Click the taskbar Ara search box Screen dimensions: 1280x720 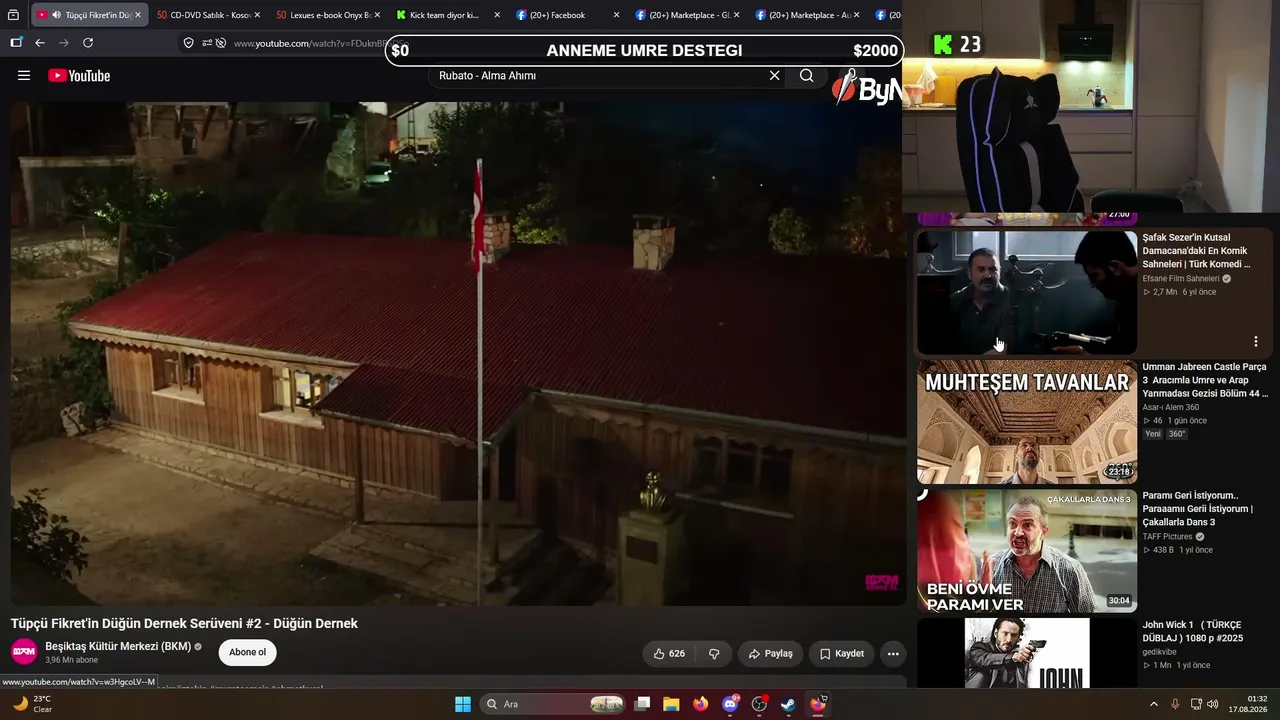tap(552, 704)
